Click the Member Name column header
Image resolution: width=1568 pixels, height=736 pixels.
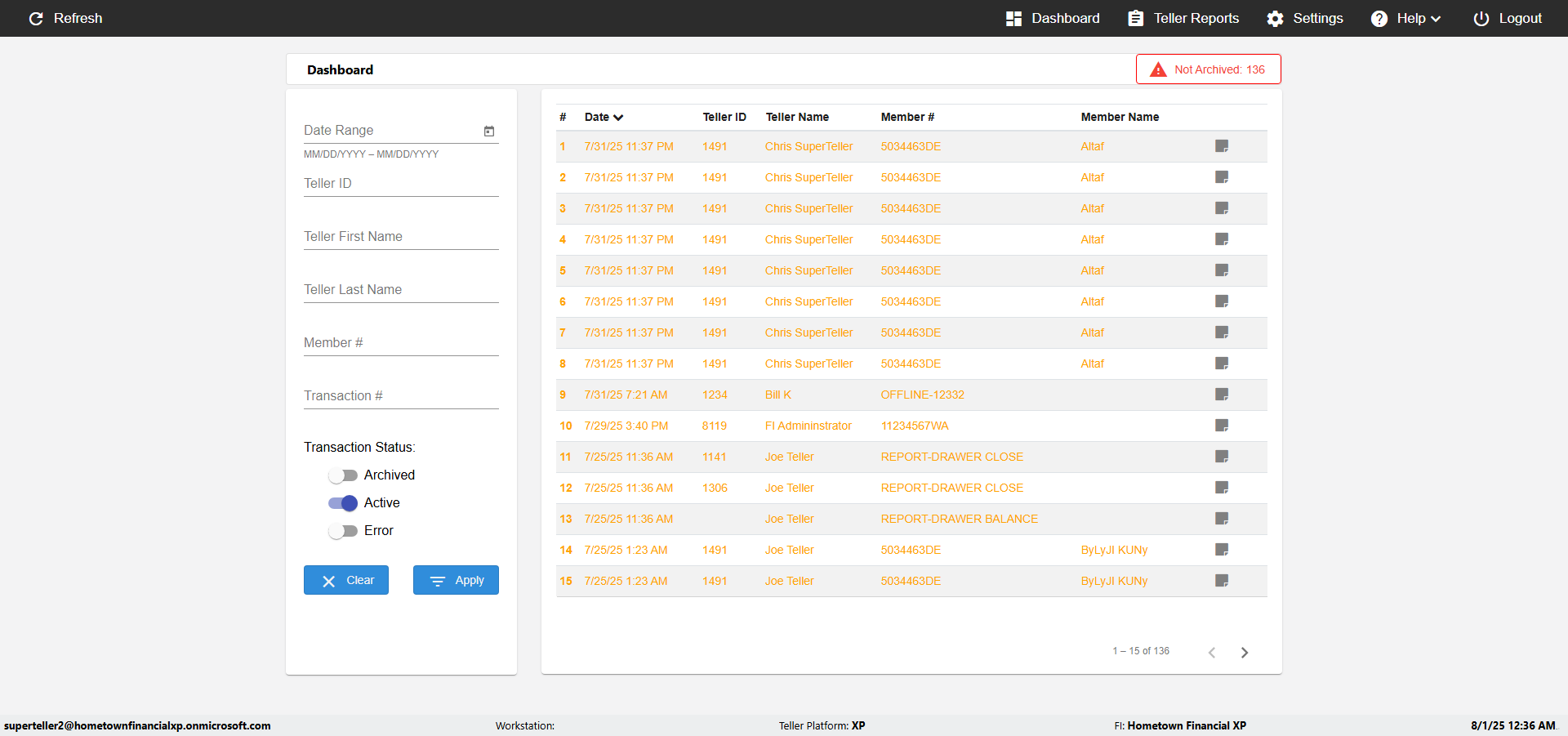coord(1120,117)
